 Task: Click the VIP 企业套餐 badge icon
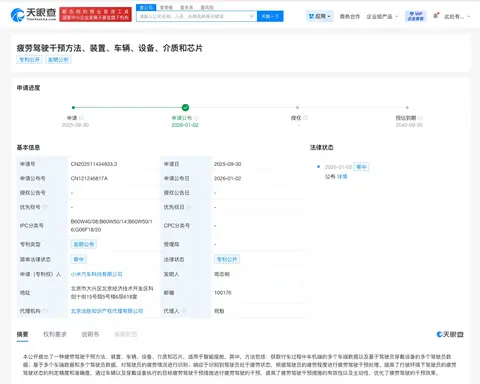point(416,16)
